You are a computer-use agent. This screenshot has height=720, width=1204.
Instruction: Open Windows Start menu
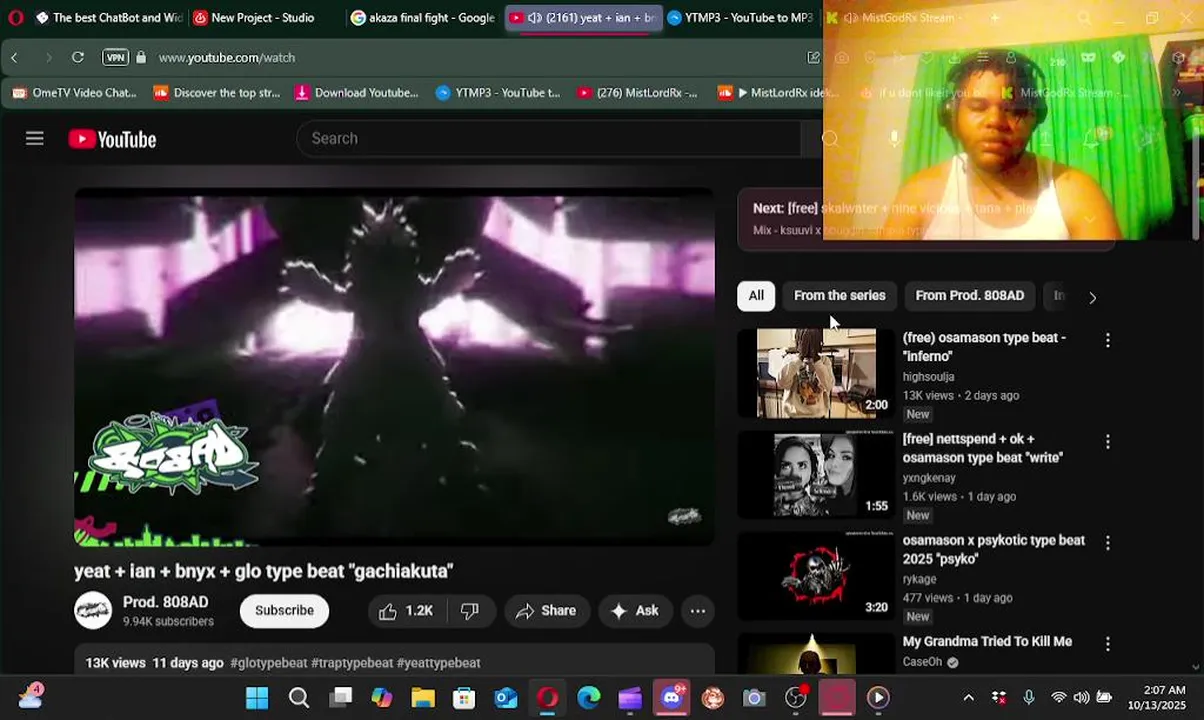pyautogui.click(x=257, y=698)
